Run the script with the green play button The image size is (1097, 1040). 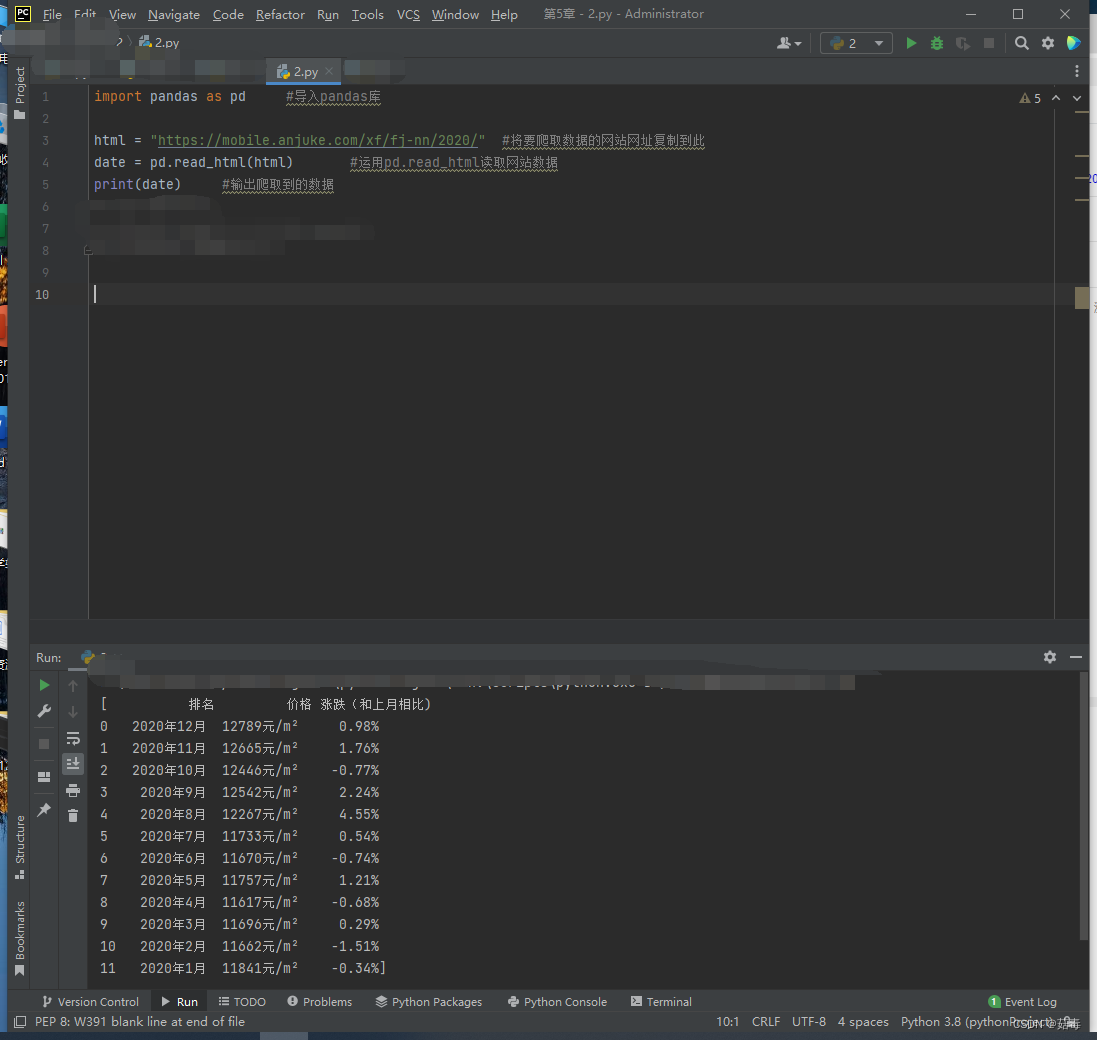tap(911, 43)
